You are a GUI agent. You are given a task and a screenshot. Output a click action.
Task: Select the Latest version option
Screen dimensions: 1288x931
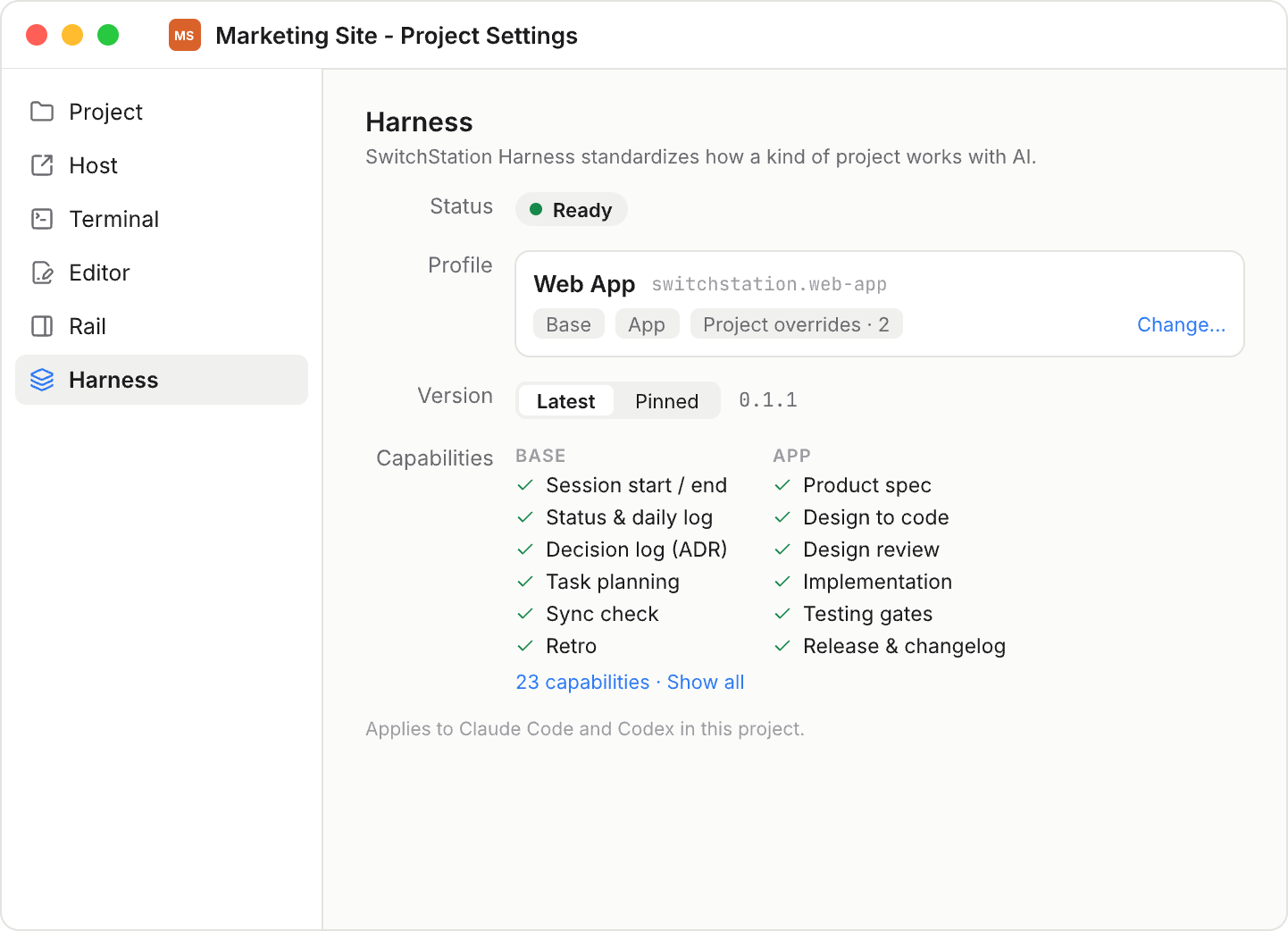565,401
